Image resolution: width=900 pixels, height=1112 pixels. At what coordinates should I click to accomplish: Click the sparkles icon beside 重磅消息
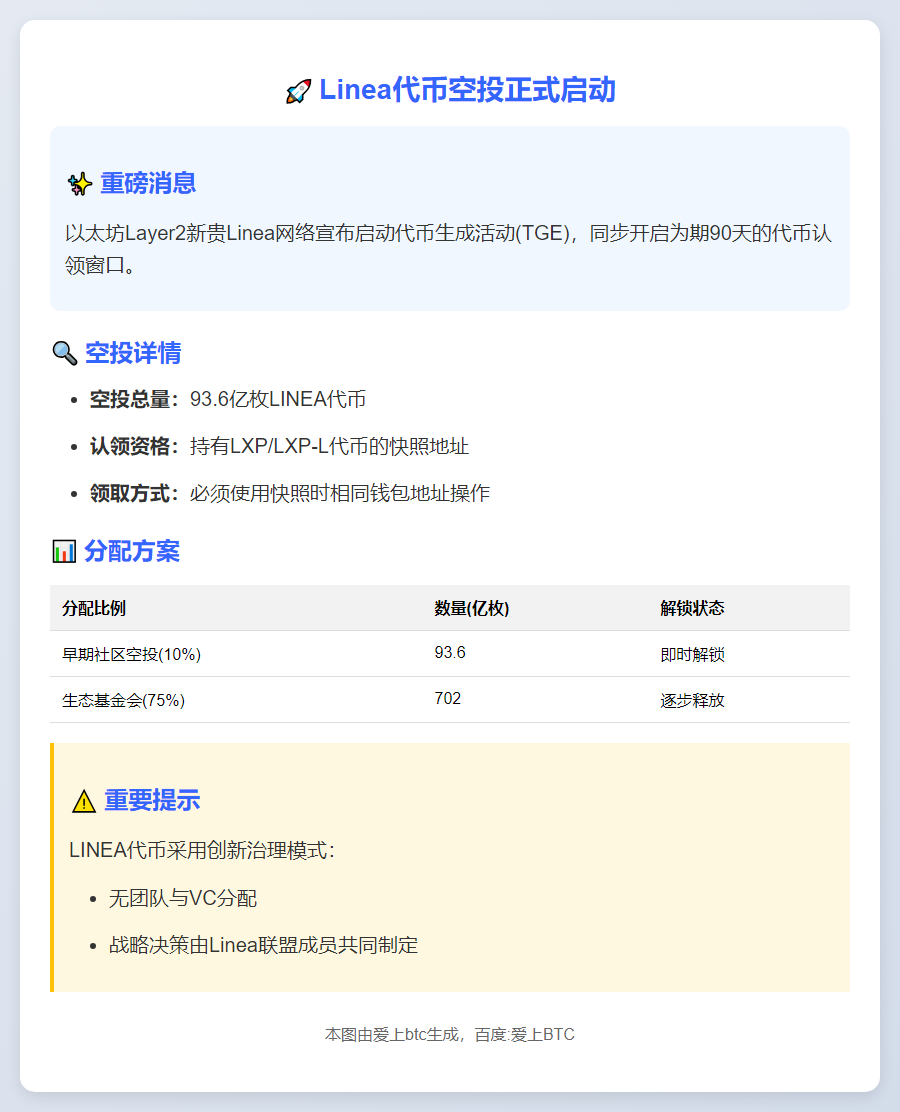pos(79,184)
